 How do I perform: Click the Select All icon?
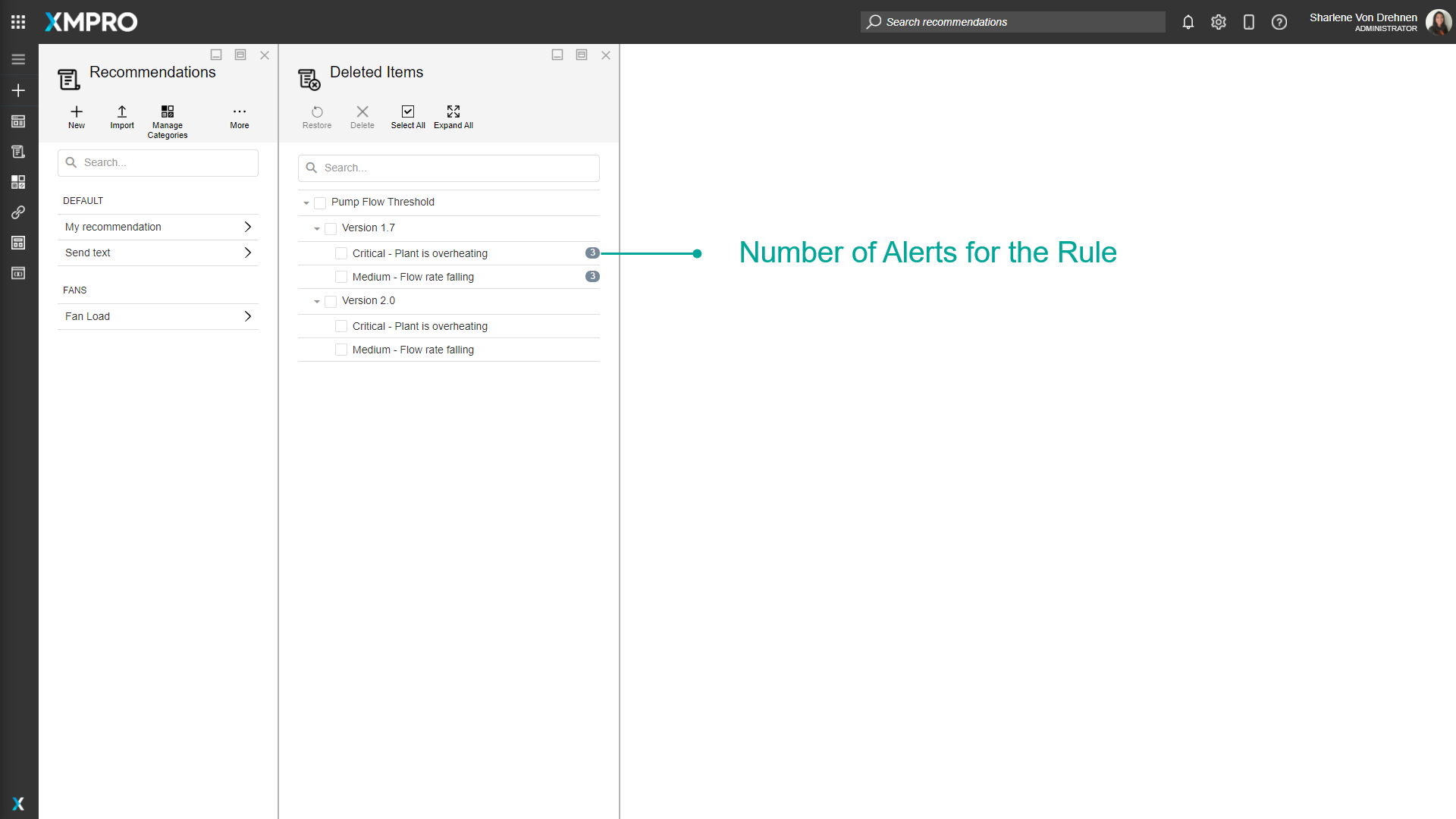(408, 112)
